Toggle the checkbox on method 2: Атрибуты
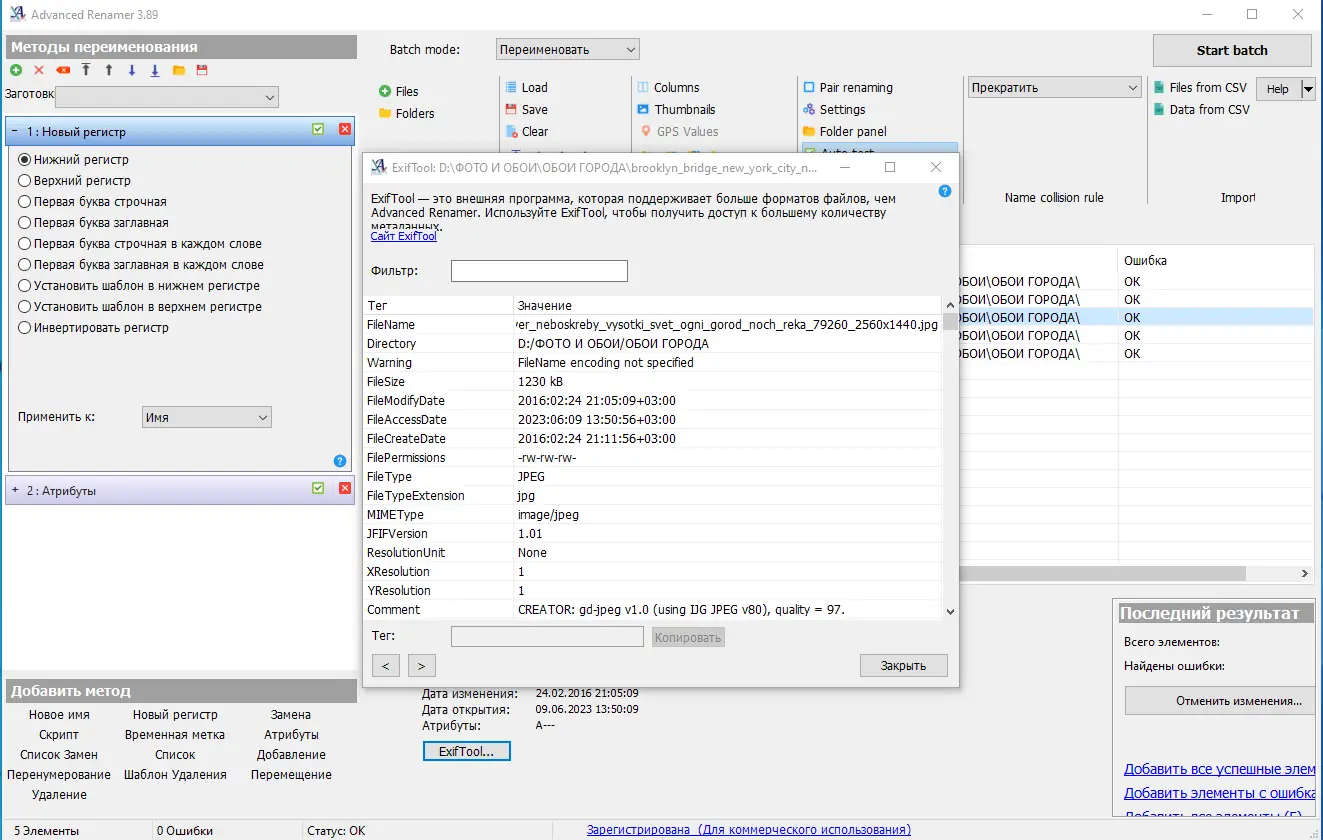The width and height of the screenshot is (1323, 840). [318, 490]
